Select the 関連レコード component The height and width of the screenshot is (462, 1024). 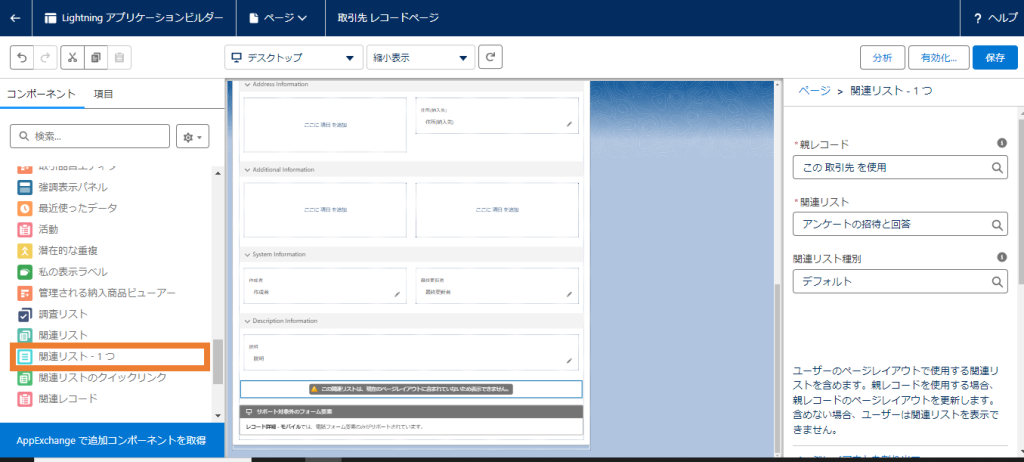[x=57, y=399]
